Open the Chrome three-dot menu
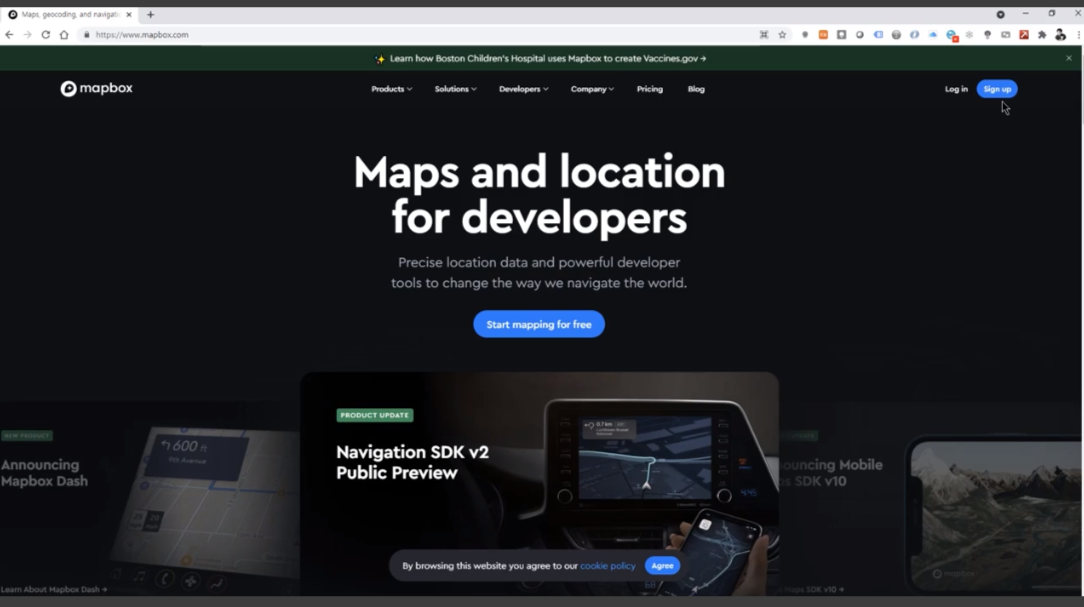1084x607 pixels. pyautogui.click(x=1078, y=35)
